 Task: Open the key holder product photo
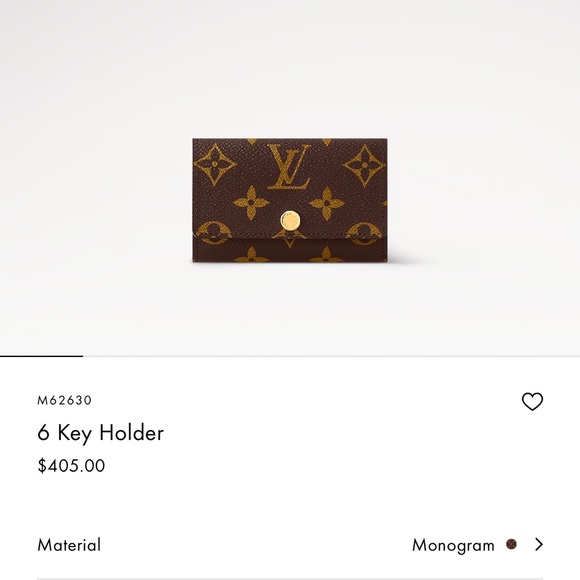[x=290, y=200]
